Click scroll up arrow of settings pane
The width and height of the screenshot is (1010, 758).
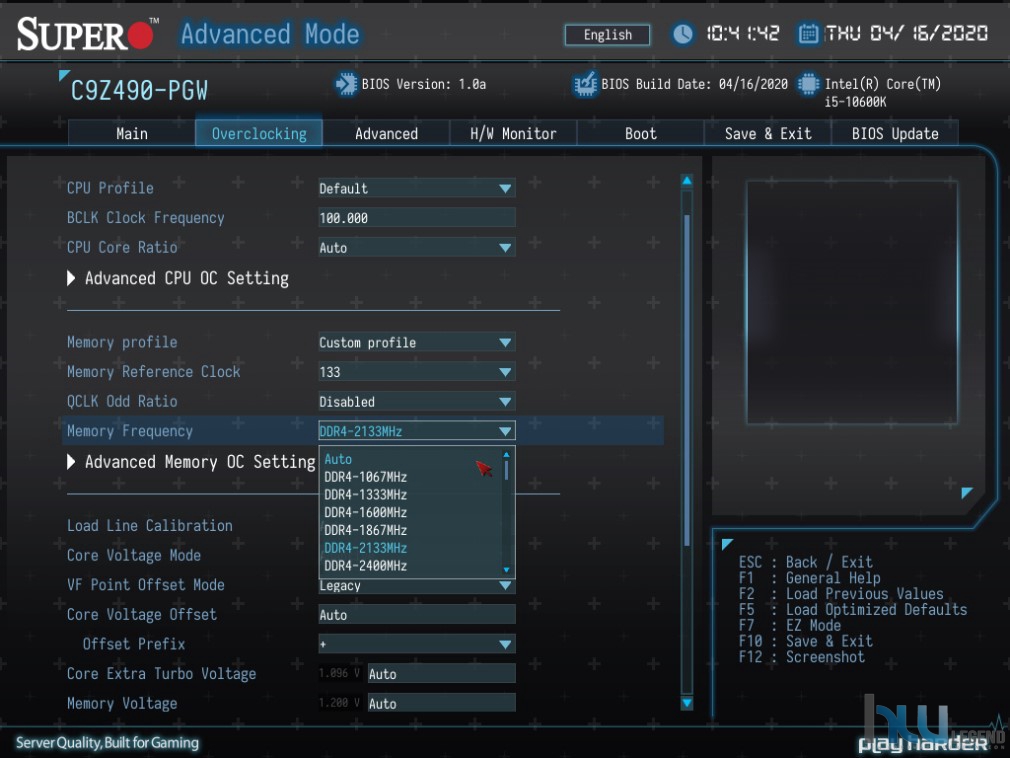687,180
